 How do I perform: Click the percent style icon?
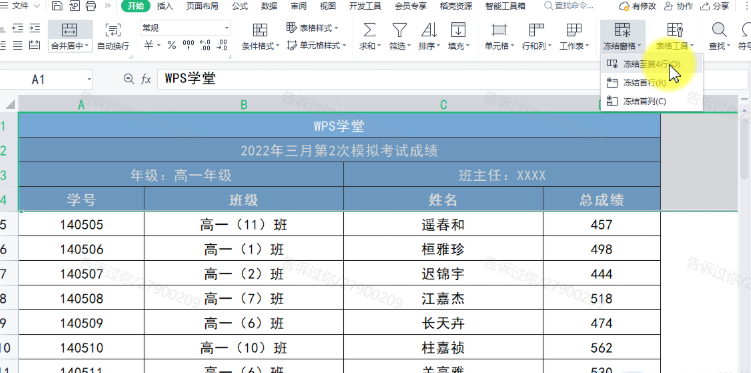[172, 45]
